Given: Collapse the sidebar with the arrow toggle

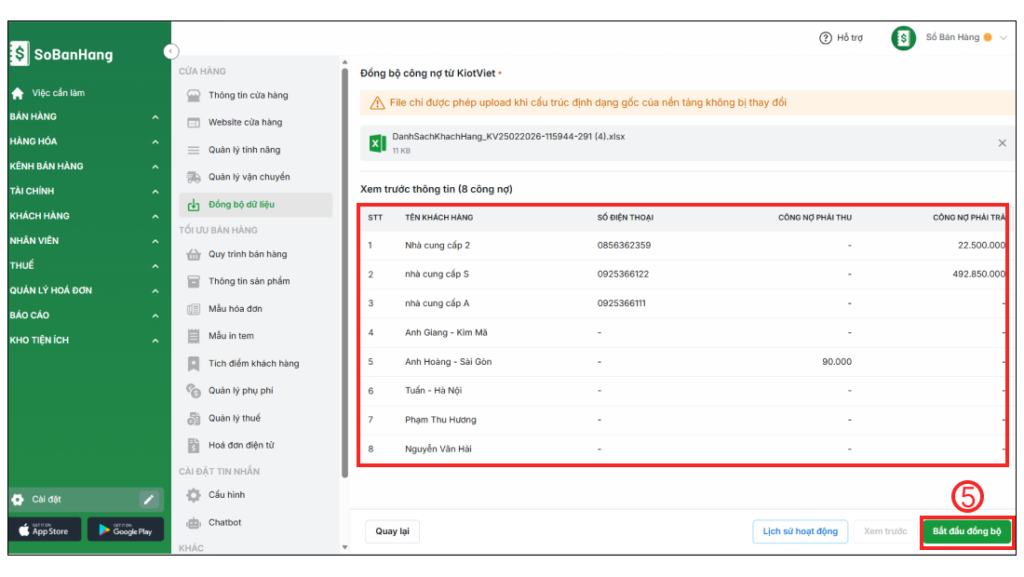Looking at the screenshot, I should pos(171,51).
